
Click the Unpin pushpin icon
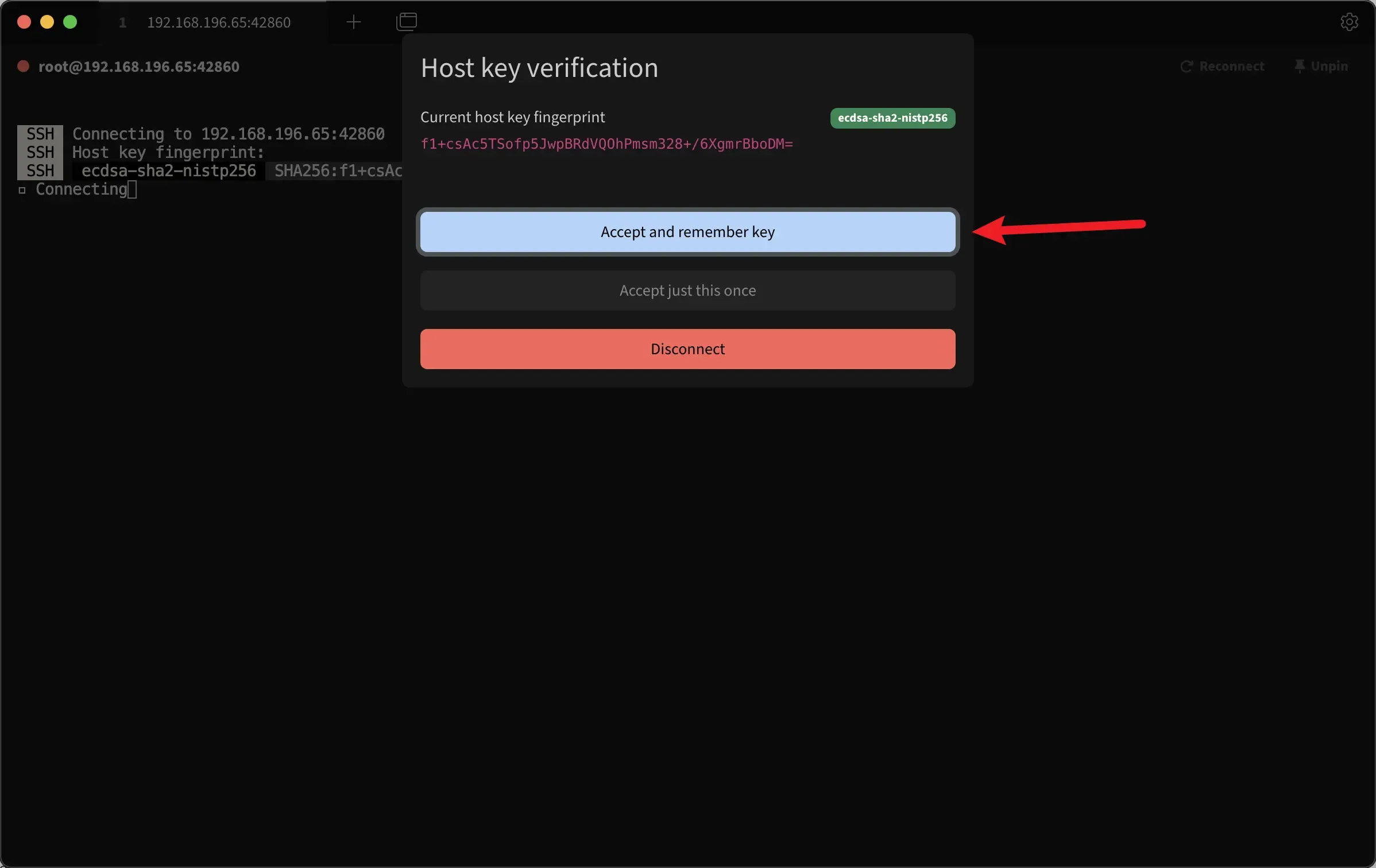point(1300,67)
